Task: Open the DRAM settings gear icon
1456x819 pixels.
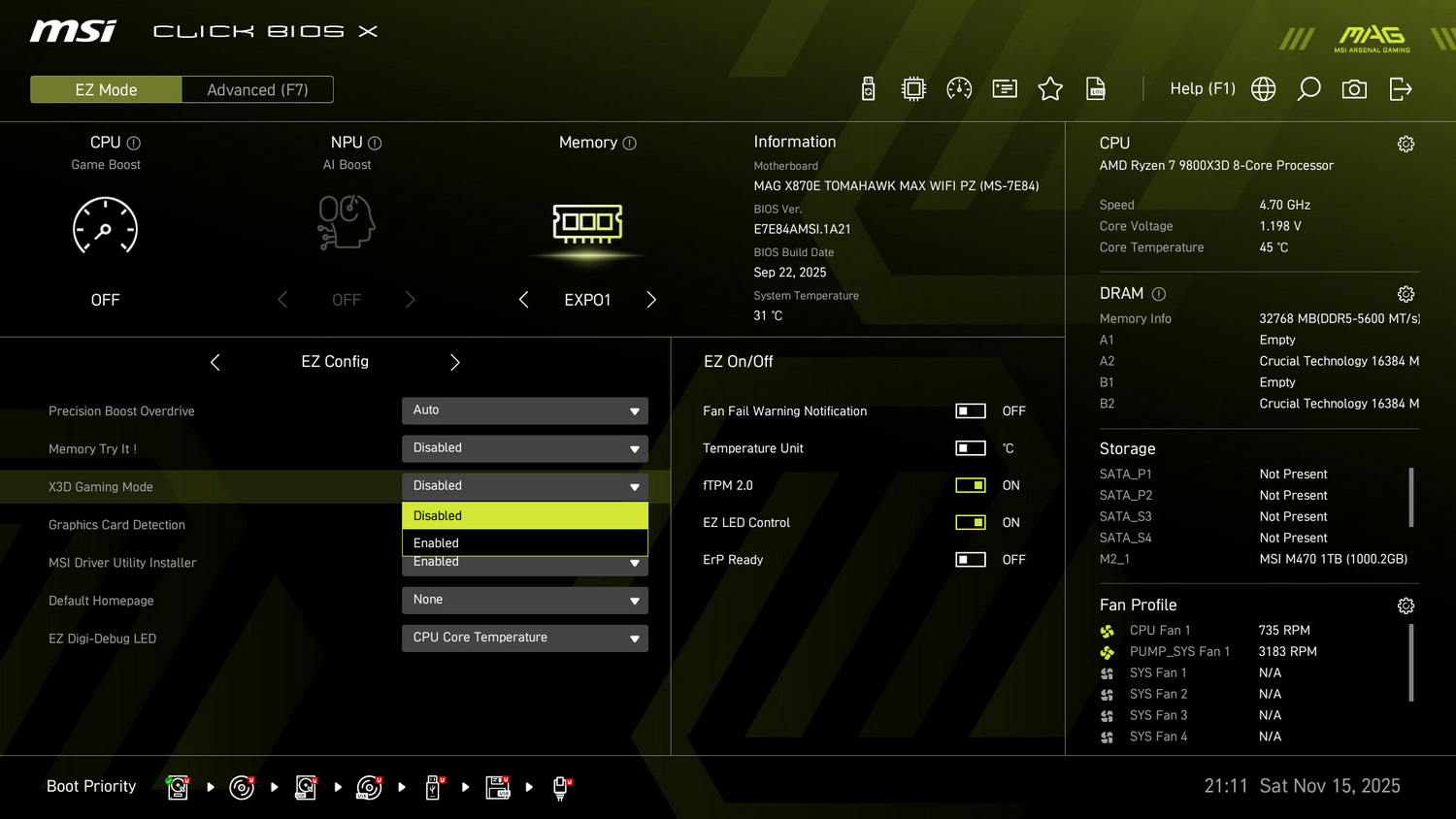Action: tap(1406, 294)
